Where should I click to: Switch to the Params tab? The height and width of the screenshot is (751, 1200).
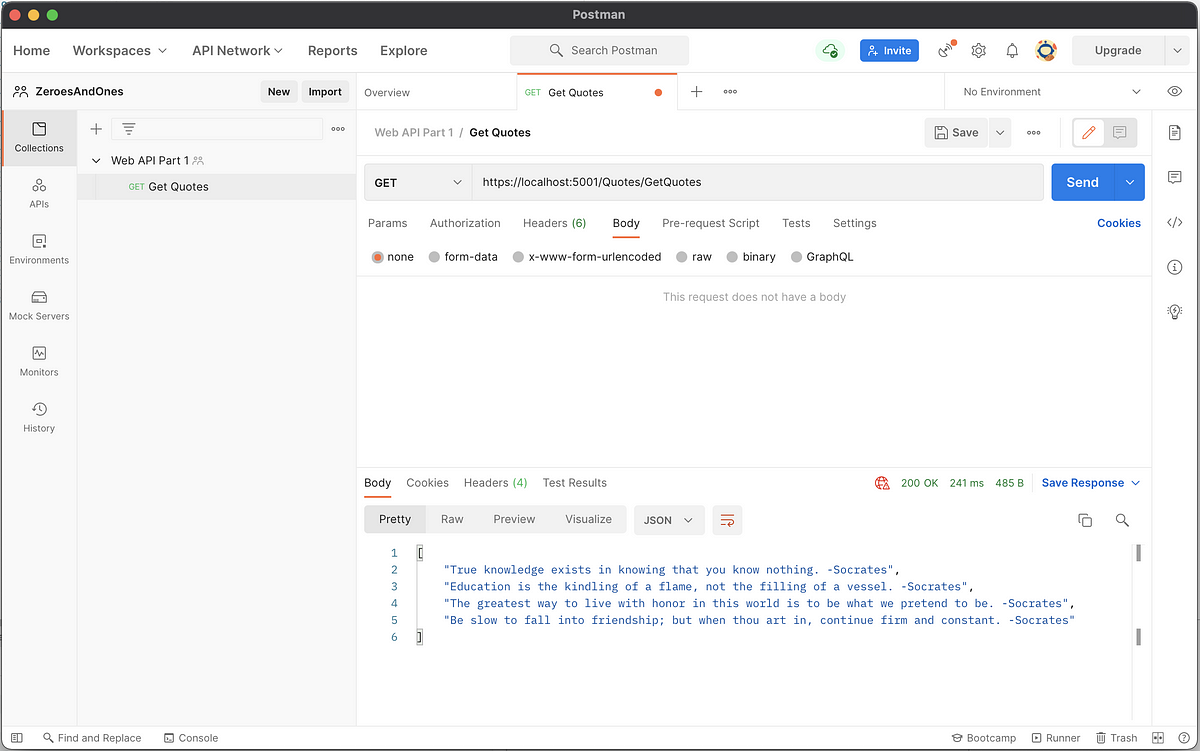pyautogui.click(x=388, y=223)
